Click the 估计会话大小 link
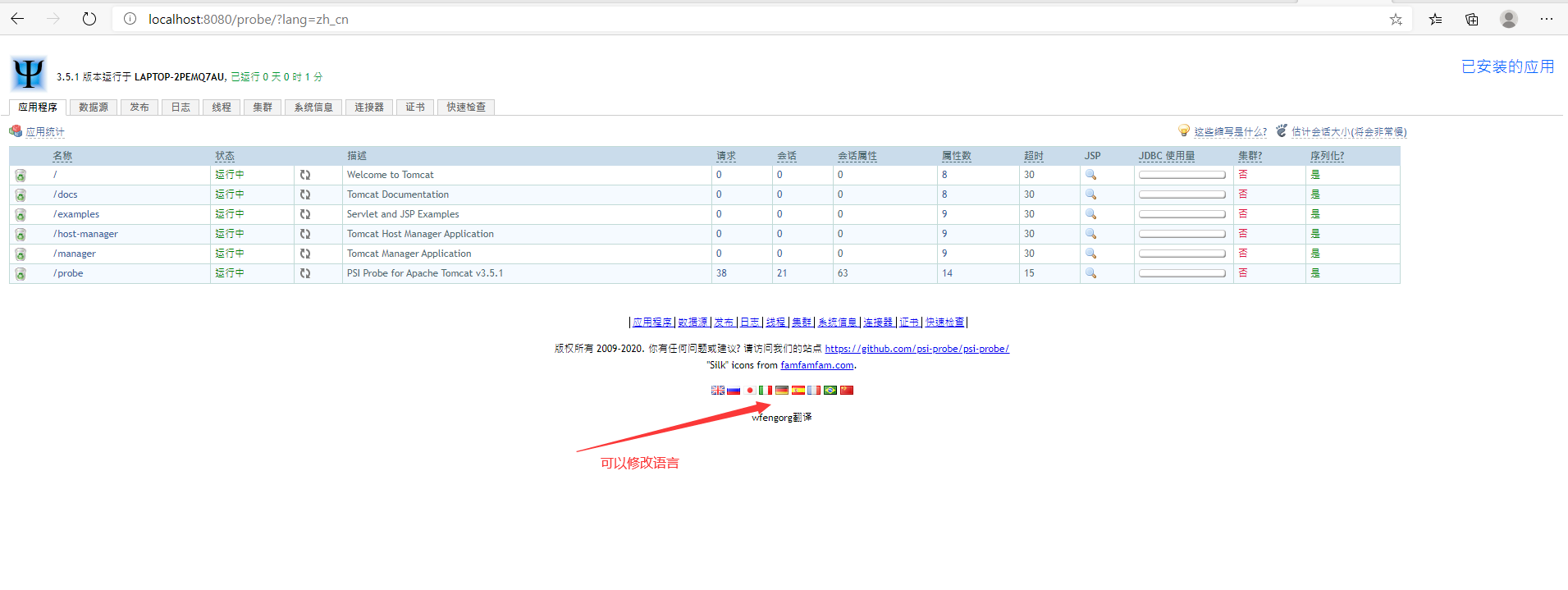This screenshot has width=1568, height=590. 1349,132
